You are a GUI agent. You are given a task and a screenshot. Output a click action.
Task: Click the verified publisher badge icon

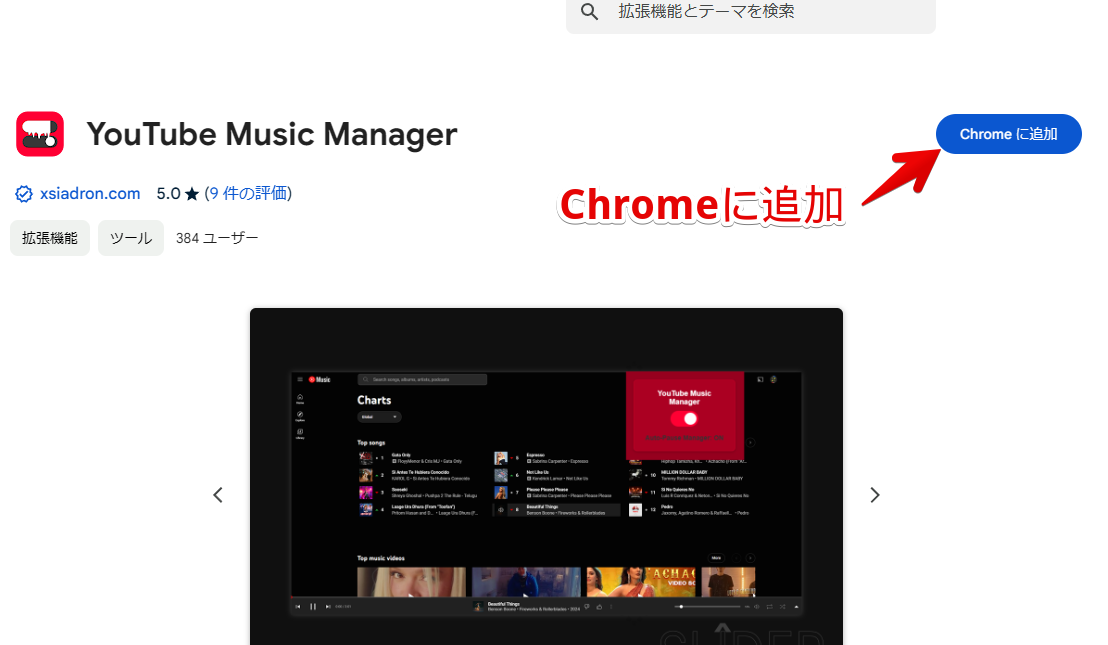[24, 194]
